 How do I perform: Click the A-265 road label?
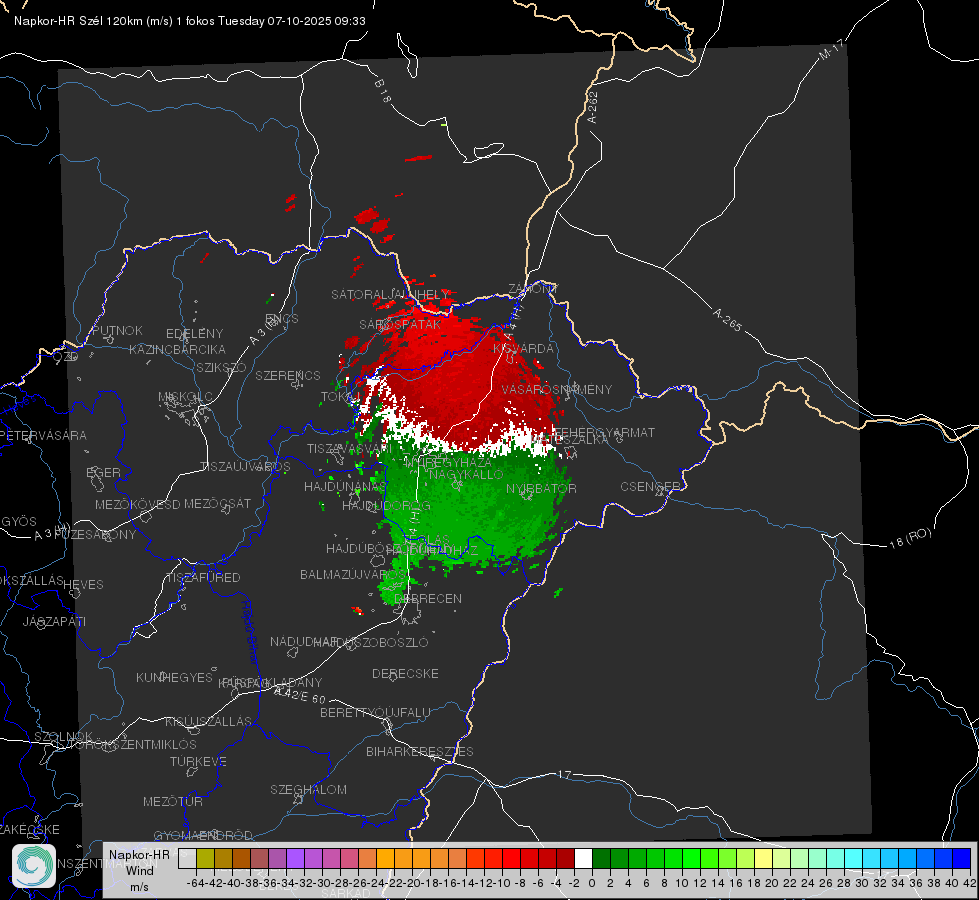[727, 319]
